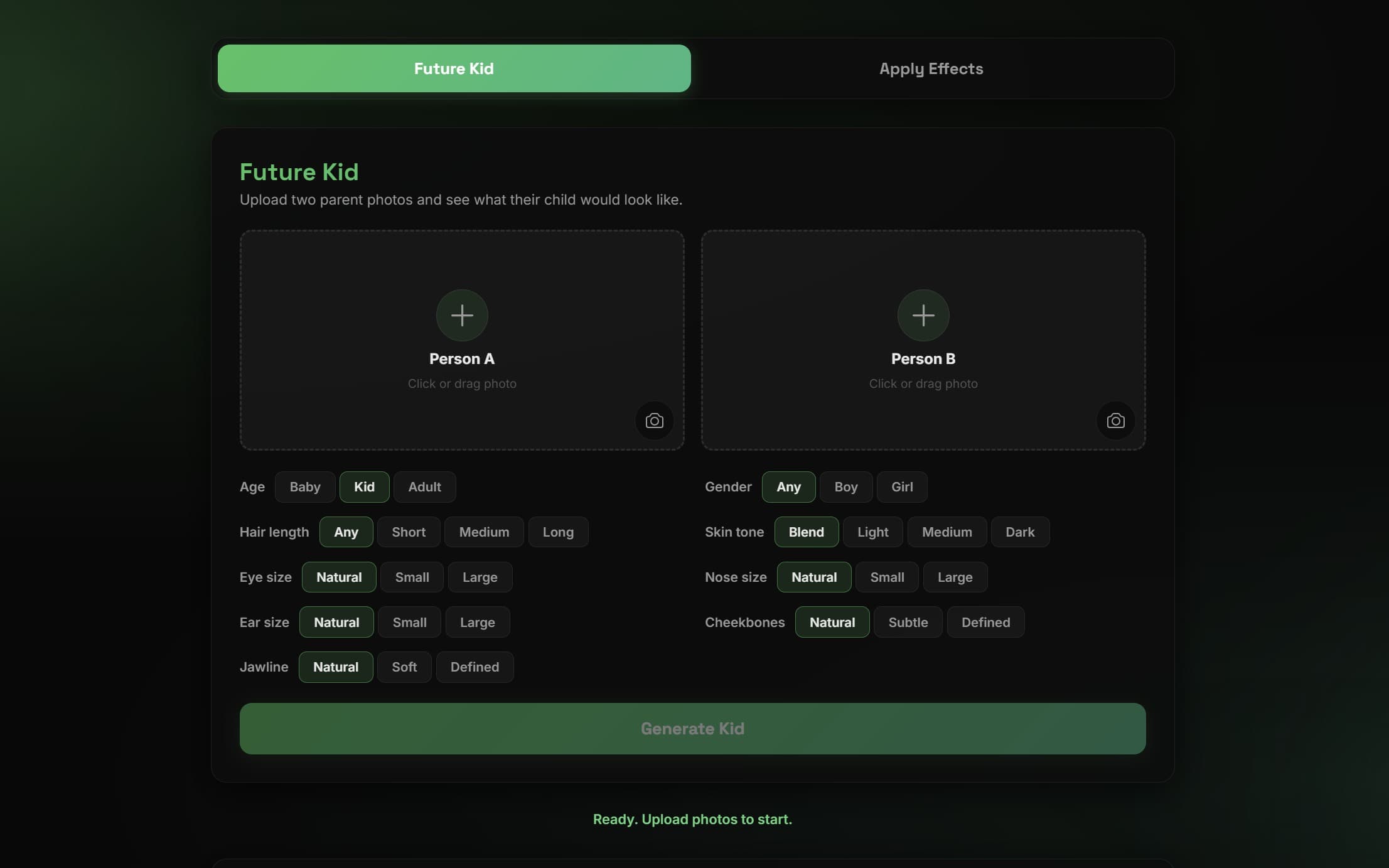Image resolution: width=1389 pixels, height=868 pixels.
Task: Select Kid for Age
Action: pyautogui.click(x=364, y=487)
